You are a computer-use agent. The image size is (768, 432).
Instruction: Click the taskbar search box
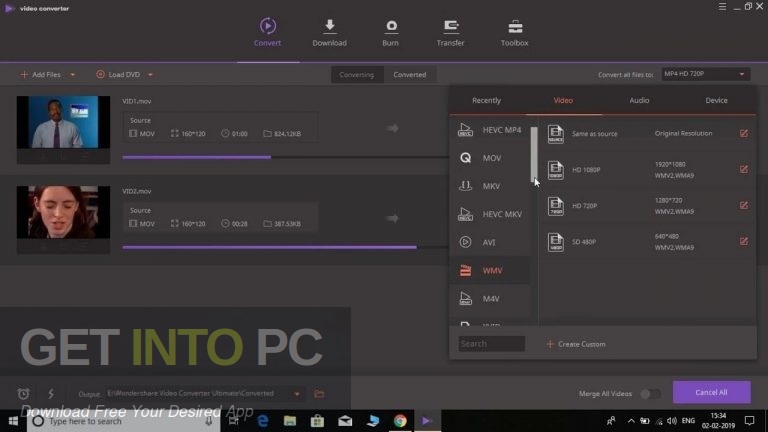(x=123, y=421)
